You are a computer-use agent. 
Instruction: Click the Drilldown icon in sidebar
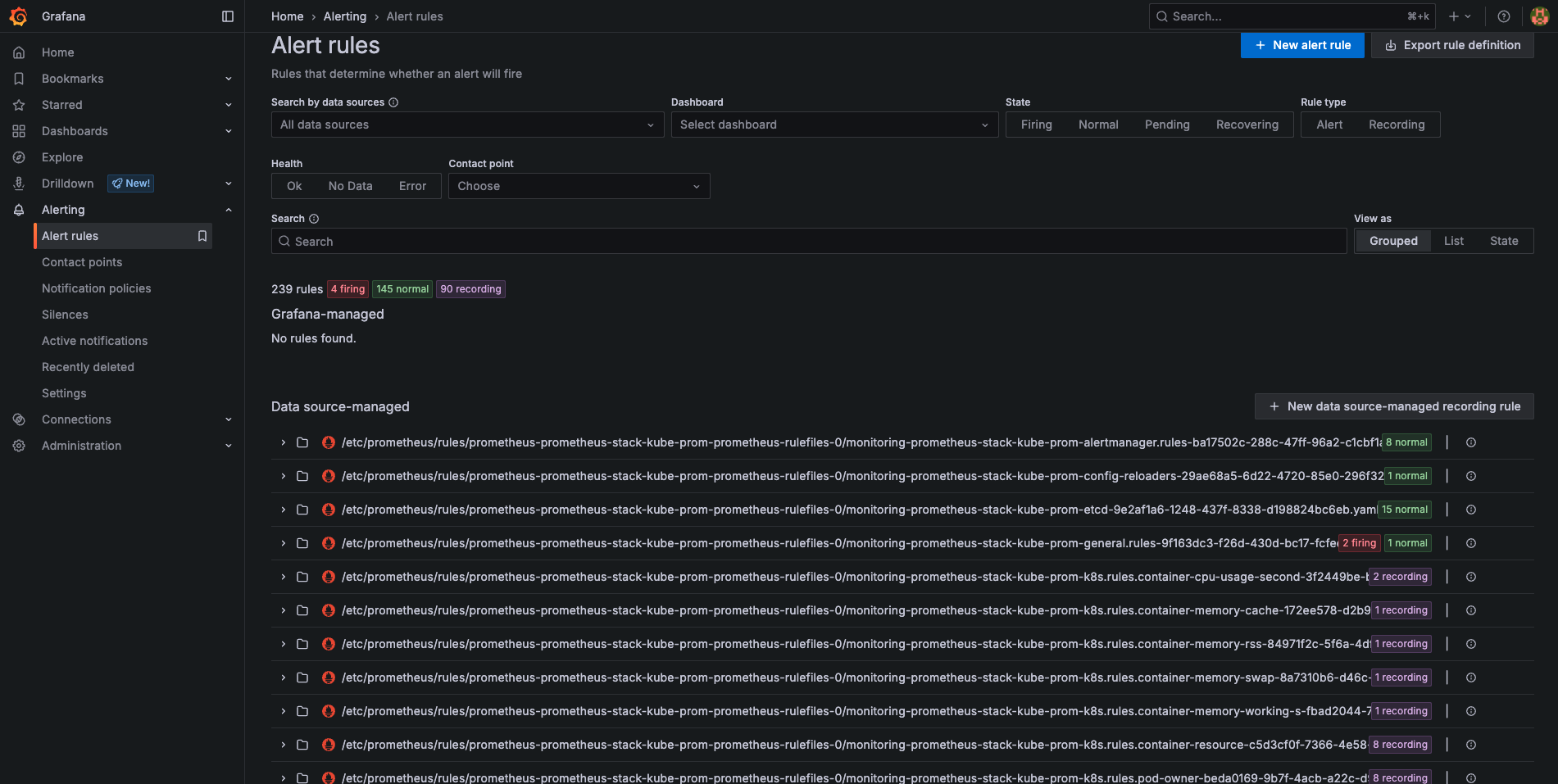pyautogui.click(x=19, y=184)
